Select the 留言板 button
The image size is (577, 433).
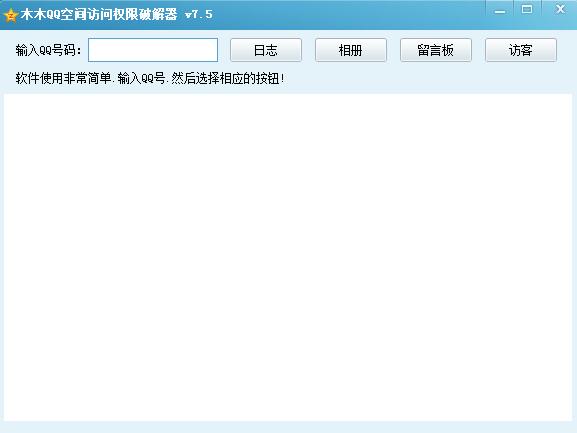[x=436, y=50]
